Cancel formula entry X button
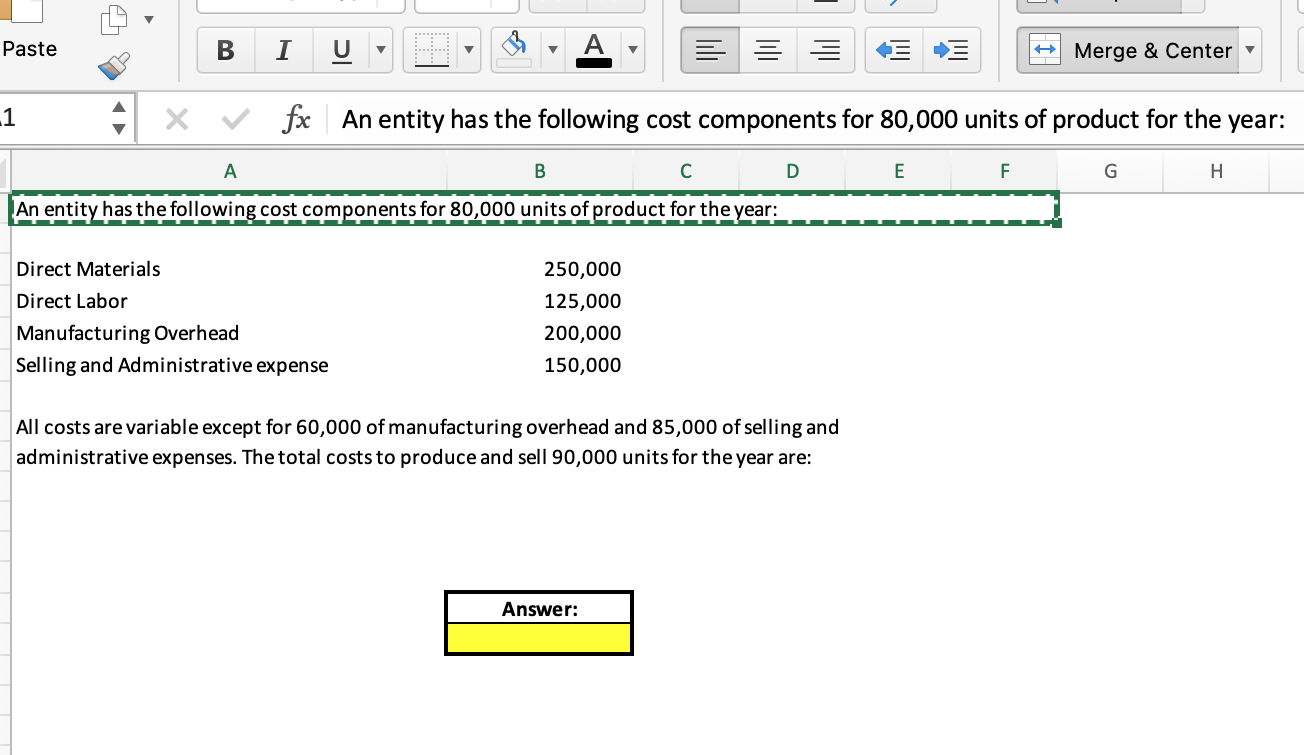The width and height of the screenshot is (1304, 755). pos(176,120)
